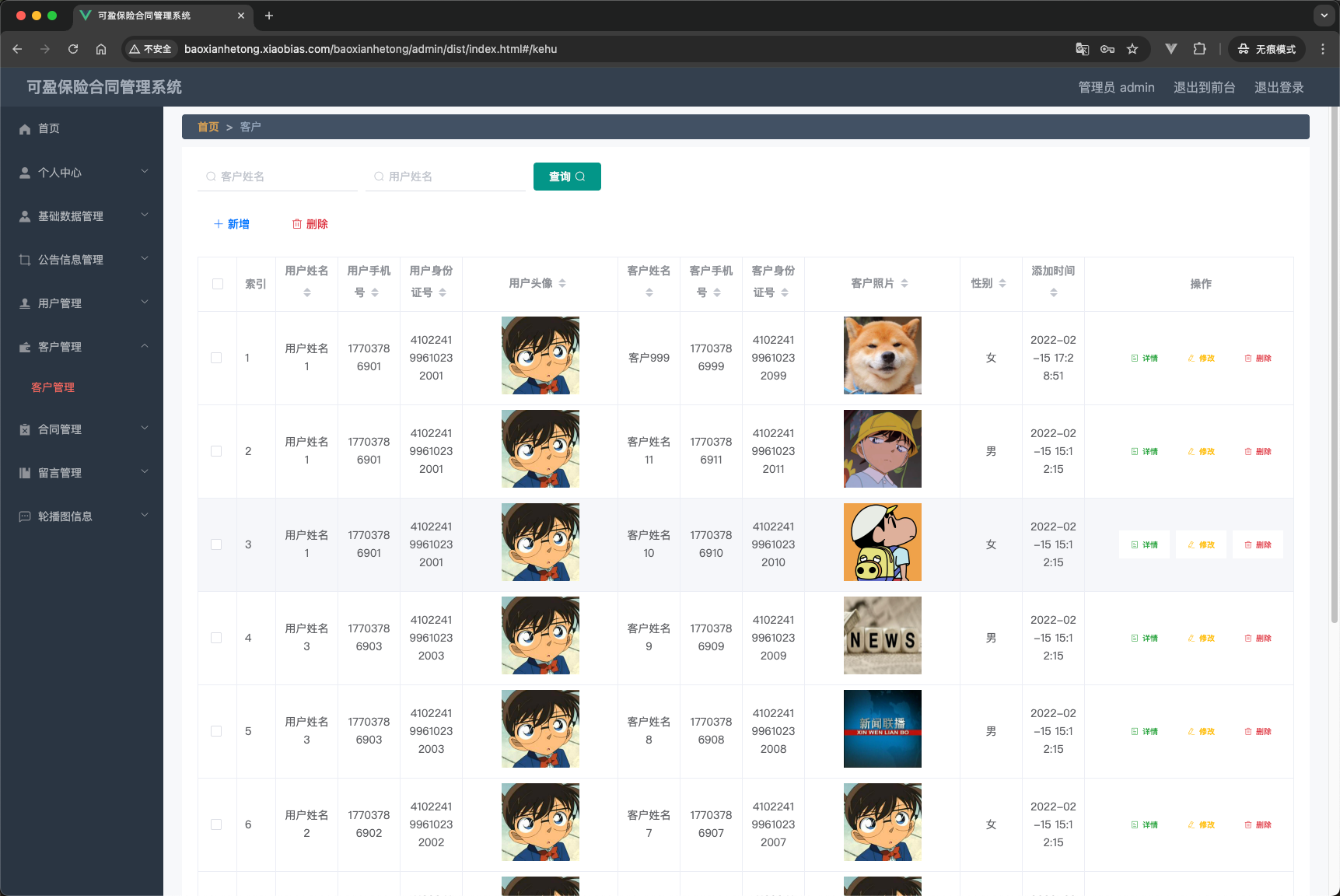The image size is (1340, 896).
Task: Expand 合同管理 menu chevron
Action: click(145, 429)
